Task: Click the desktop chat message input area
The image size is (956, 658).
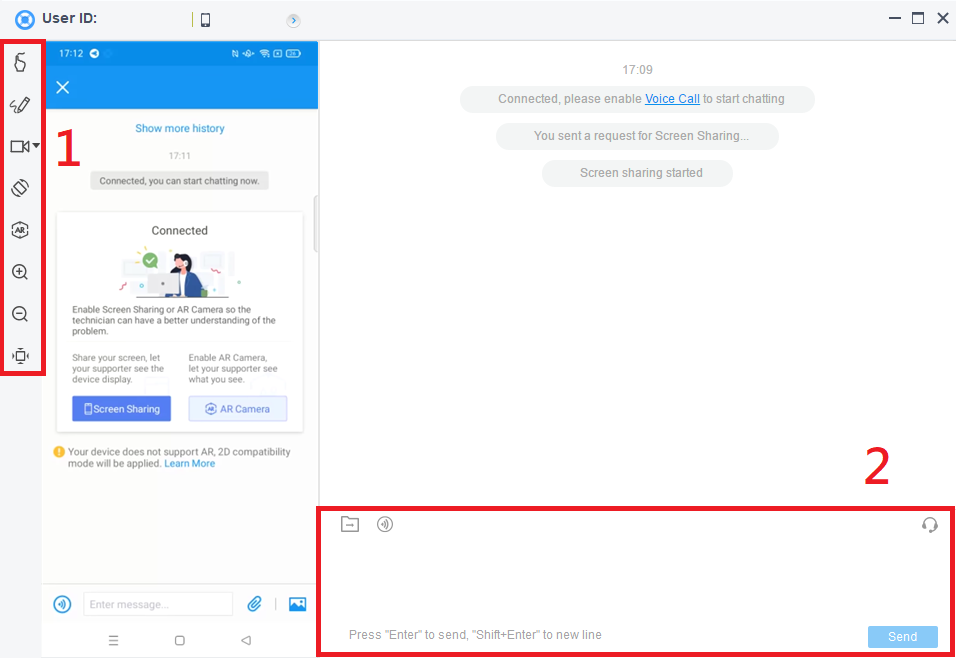Action: click(x=634, y=579)
